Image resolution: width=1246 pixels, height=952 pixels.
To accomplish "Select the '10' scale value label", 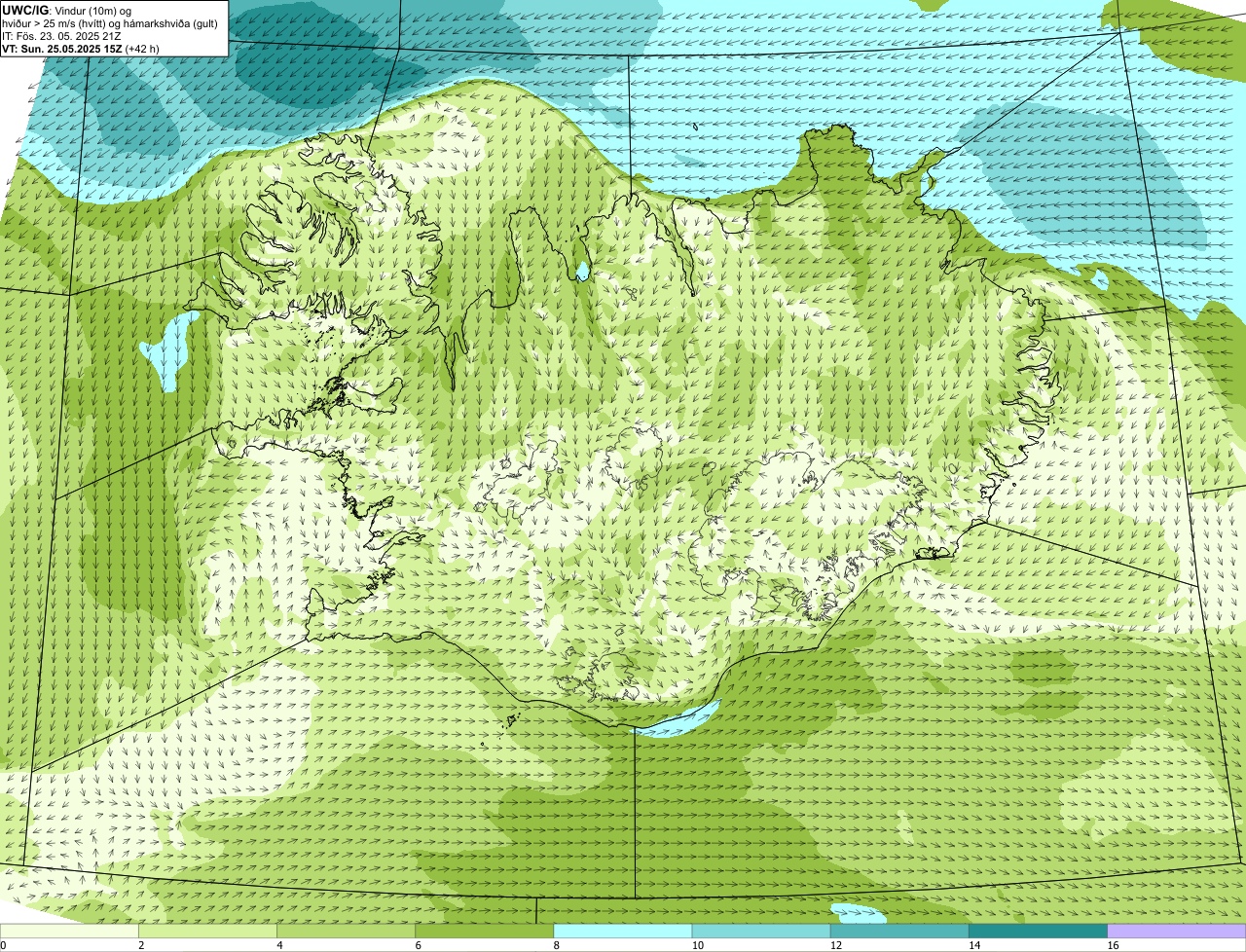I will [x=697, y=945].
